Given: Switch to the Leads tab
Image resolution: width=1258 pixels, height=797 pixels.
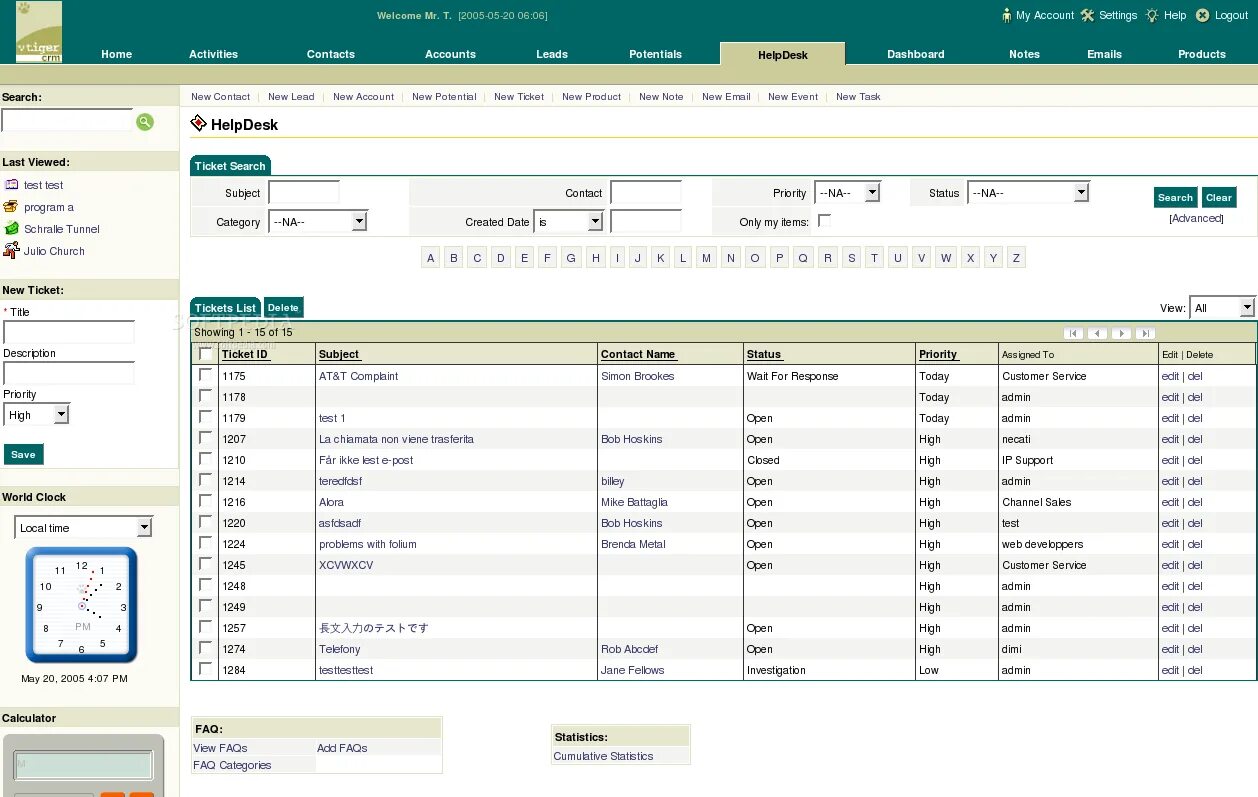Looking at the screenshot, I should point(552,54).
